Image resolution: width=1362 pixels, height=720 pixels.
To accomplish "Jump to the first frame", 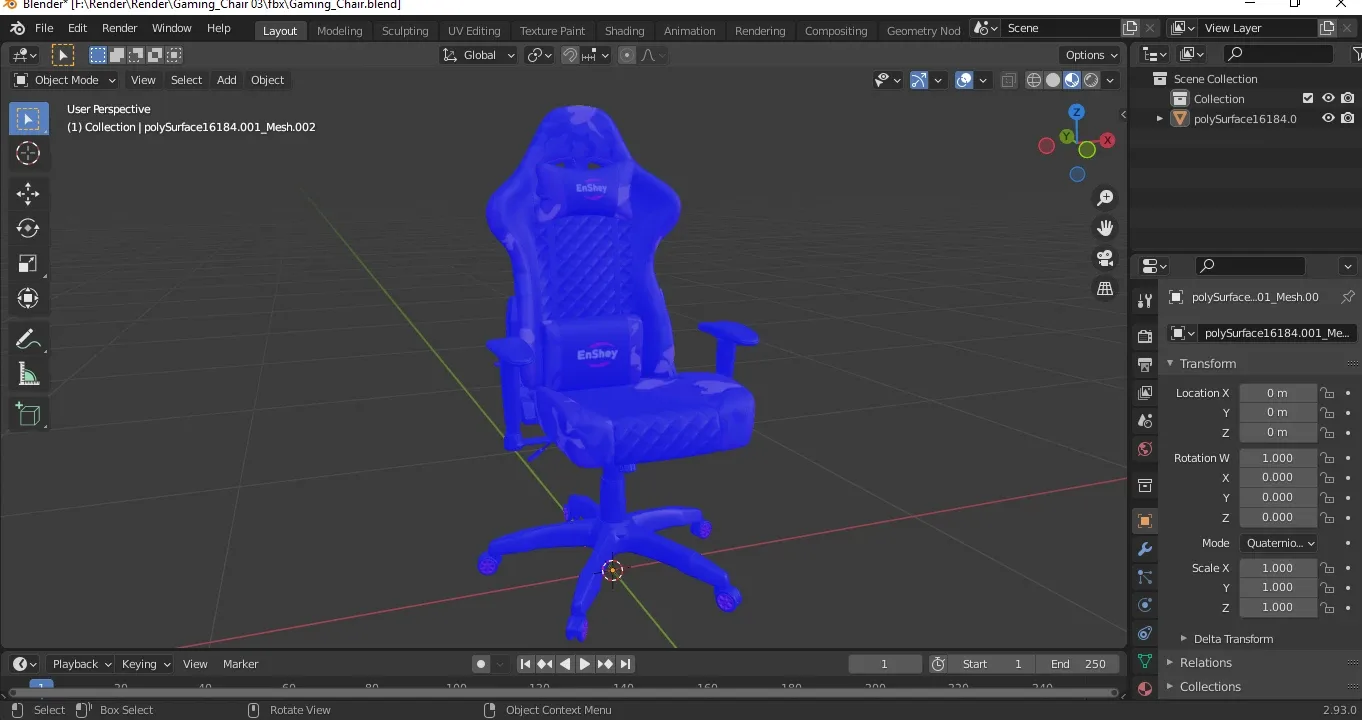I will coord(525,664).
